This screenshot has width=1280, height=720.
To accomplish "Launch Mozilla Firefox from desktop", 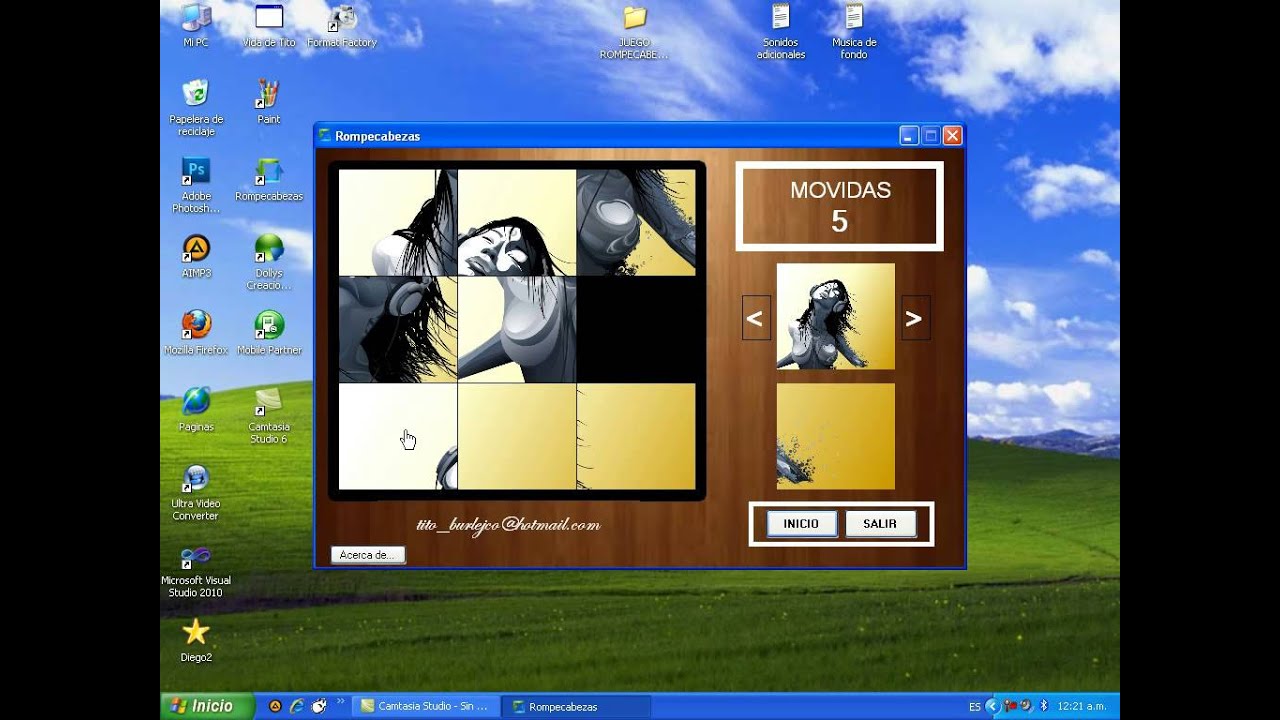I will 196,332.
